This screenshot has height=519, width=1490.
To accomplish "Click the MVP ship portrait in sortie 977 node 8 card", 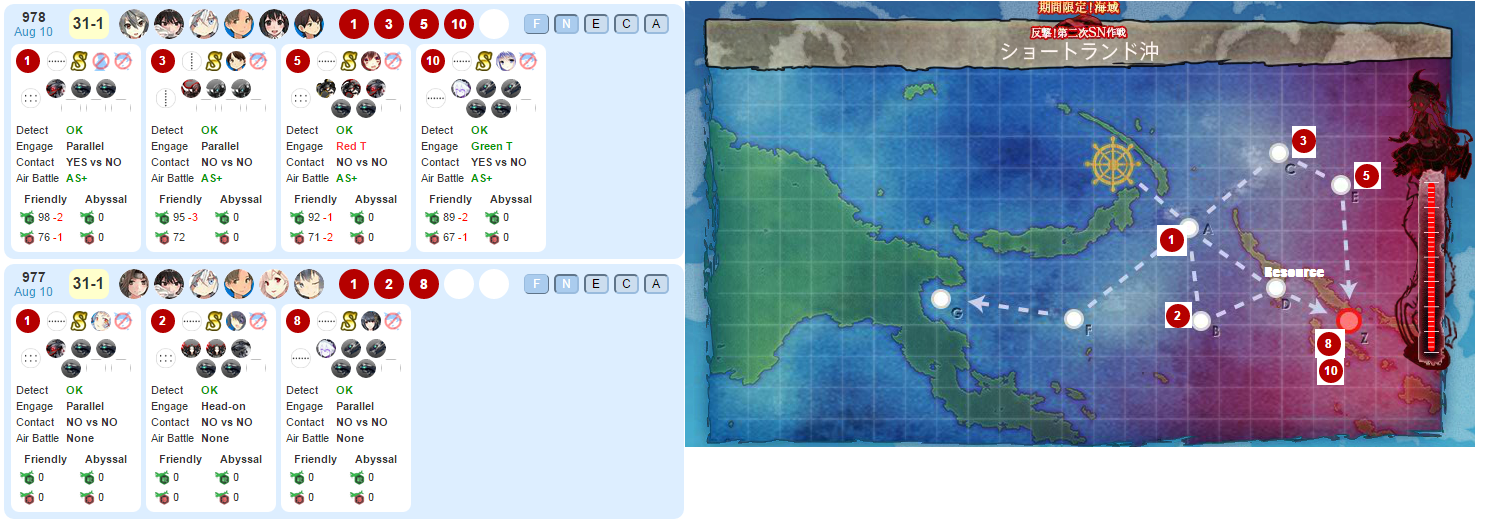I will click(x=371, y=322).
